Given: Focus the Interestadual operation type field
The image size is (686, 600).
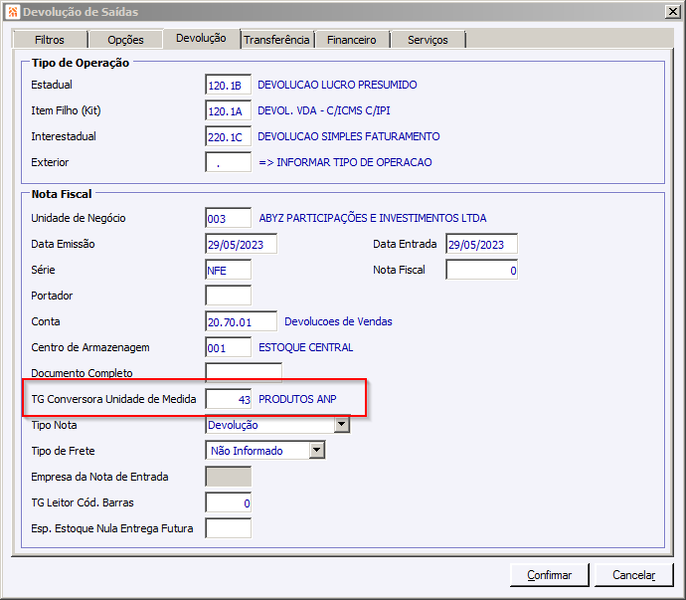Looking at the screenshot, I should coord(228,137).
